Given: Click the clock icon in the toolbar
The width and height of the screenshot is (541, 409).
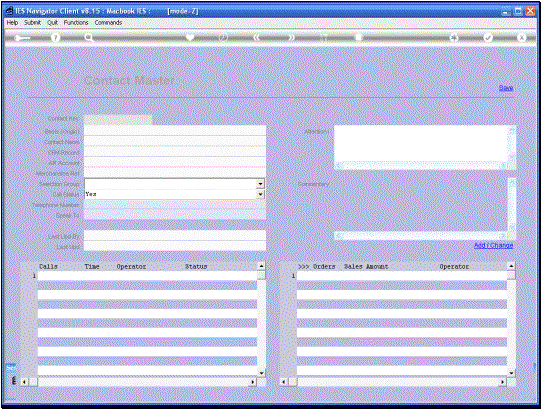Looking at the screenshot, I should [x=223, y=37].
